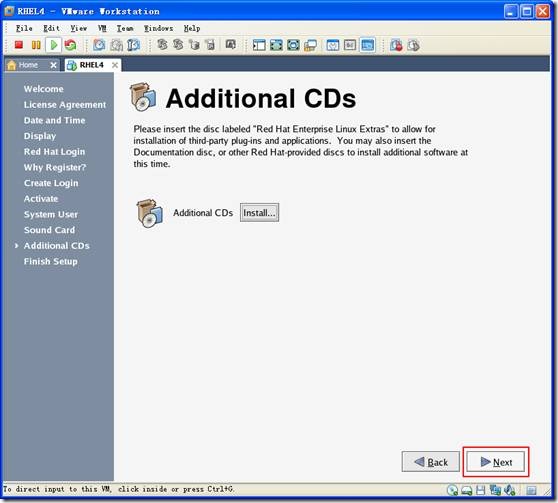Open the Edit menu
The image size is (558, 503).
[x=52, y=28]
